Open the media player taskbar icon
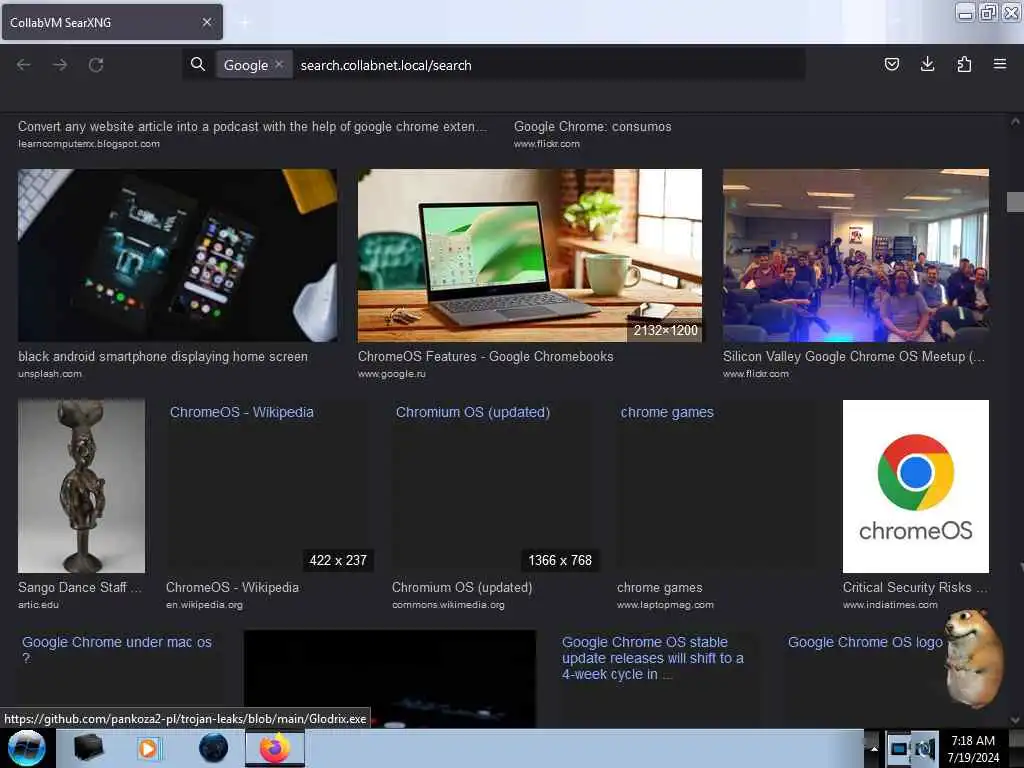The image size is (1024, 768). pyautogui.click(x=148, y=748)
